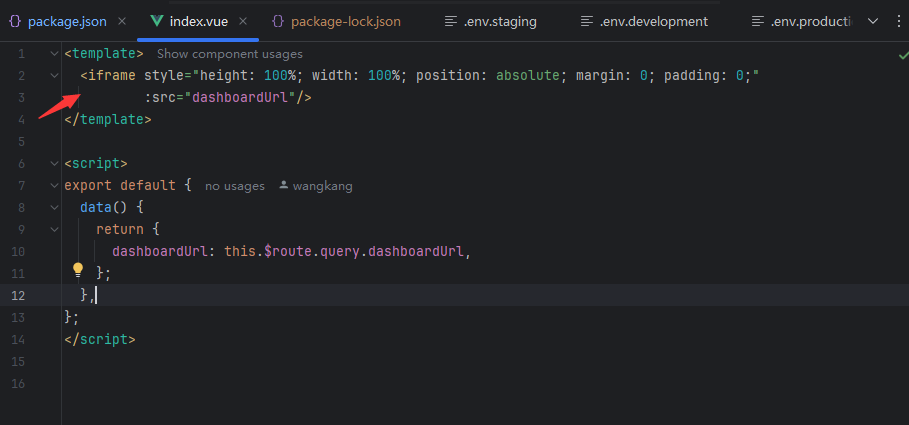Viewport: 909px width, 425px height.
Task: Click the author icon beside wangkang
Action: pyautogui.click(x=283, y=186)
